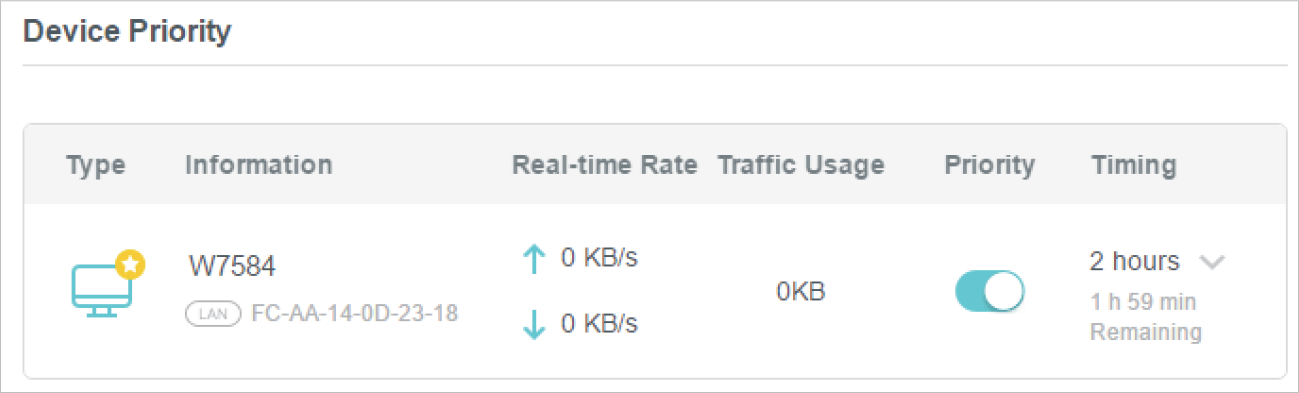
Task: Click the 0KB traffic usage value
Action: (801, 292)
